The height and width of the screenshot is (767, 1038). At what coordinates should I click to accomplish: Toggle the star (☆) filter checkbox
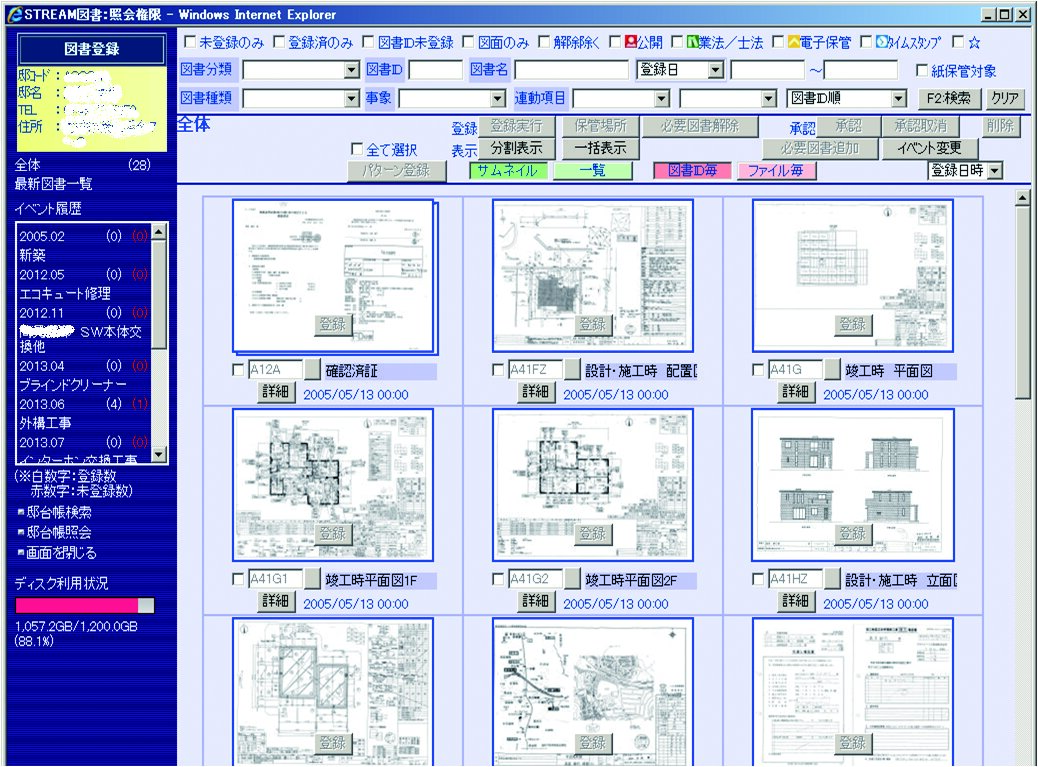pyautogui.click(x=958, y=43)
